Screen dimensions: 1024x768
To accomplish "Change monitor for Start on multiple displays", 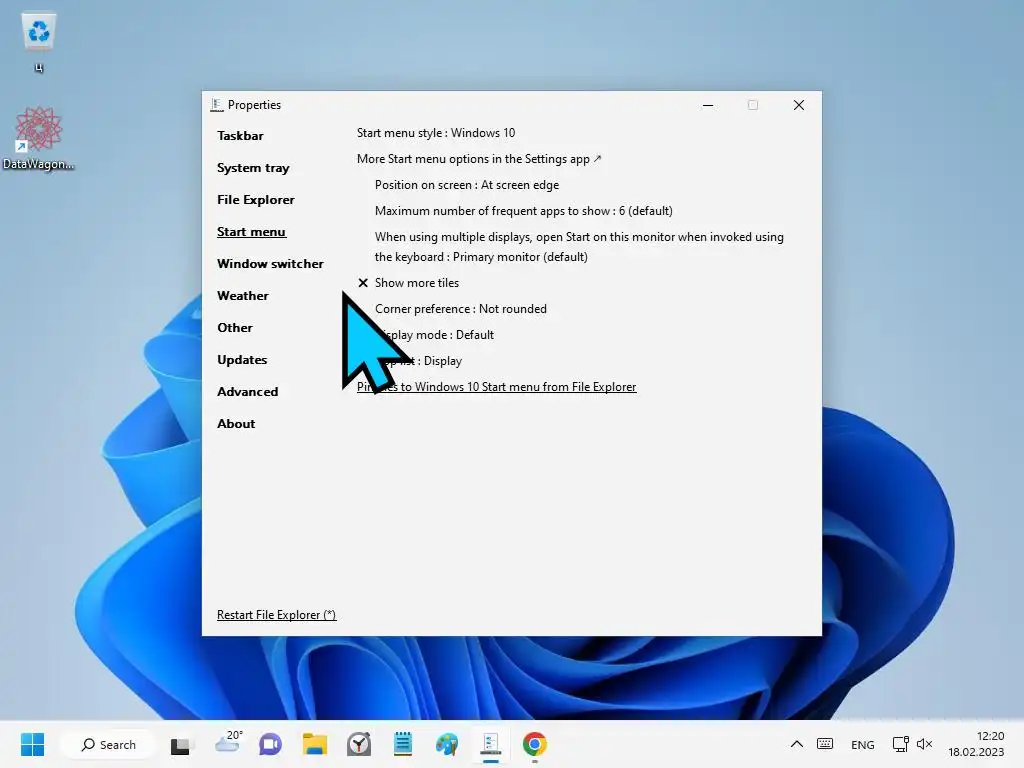I will click(579, 247).
